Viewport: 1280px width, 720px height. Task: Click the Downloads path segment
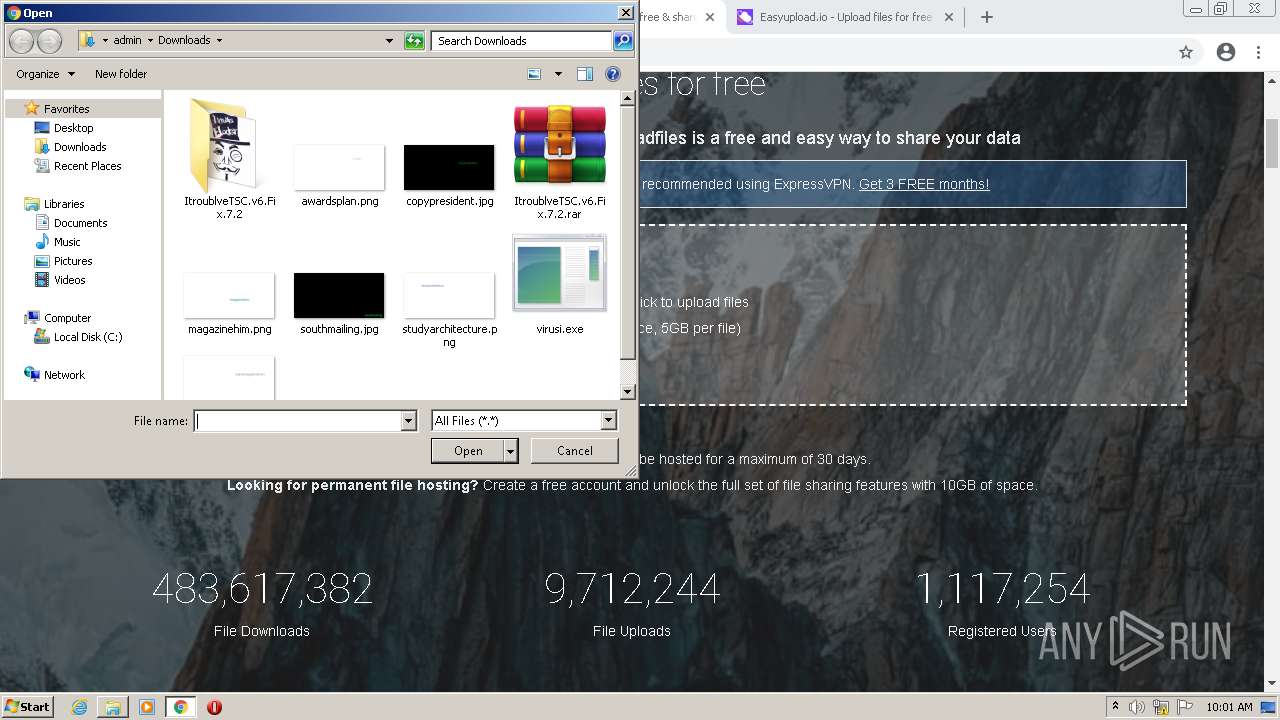coord(184,41)
